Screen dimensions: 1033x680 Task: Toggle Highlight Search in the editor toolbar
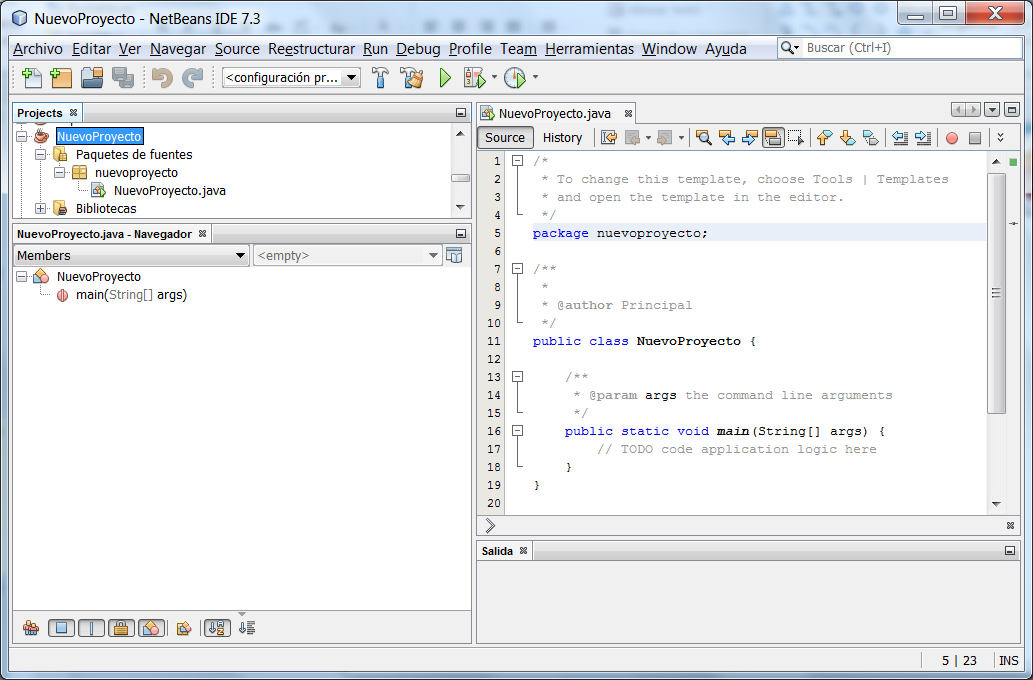click(x=772, y=138)
